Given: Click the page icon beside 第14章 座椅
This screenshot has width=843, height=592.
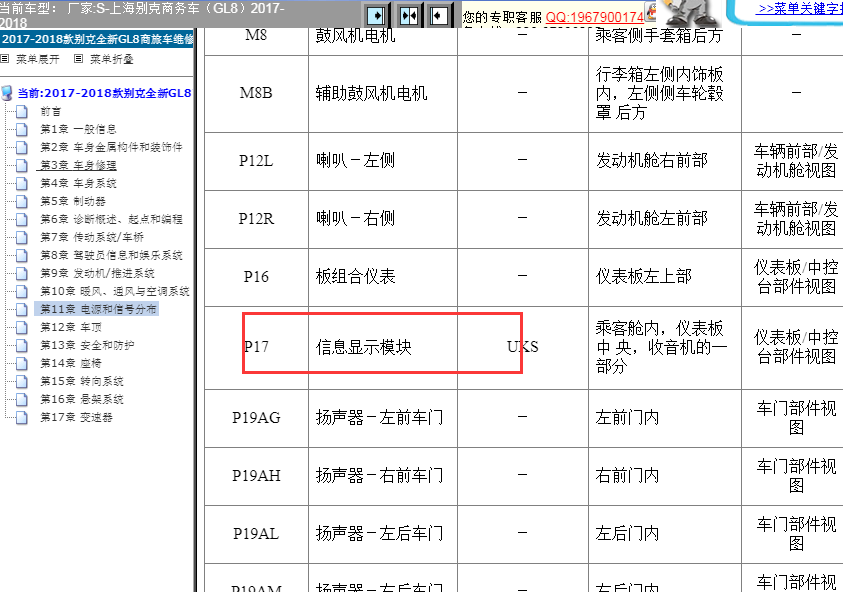Looking at the screenshot, I should pyautogui.click(x=22, y=363).
